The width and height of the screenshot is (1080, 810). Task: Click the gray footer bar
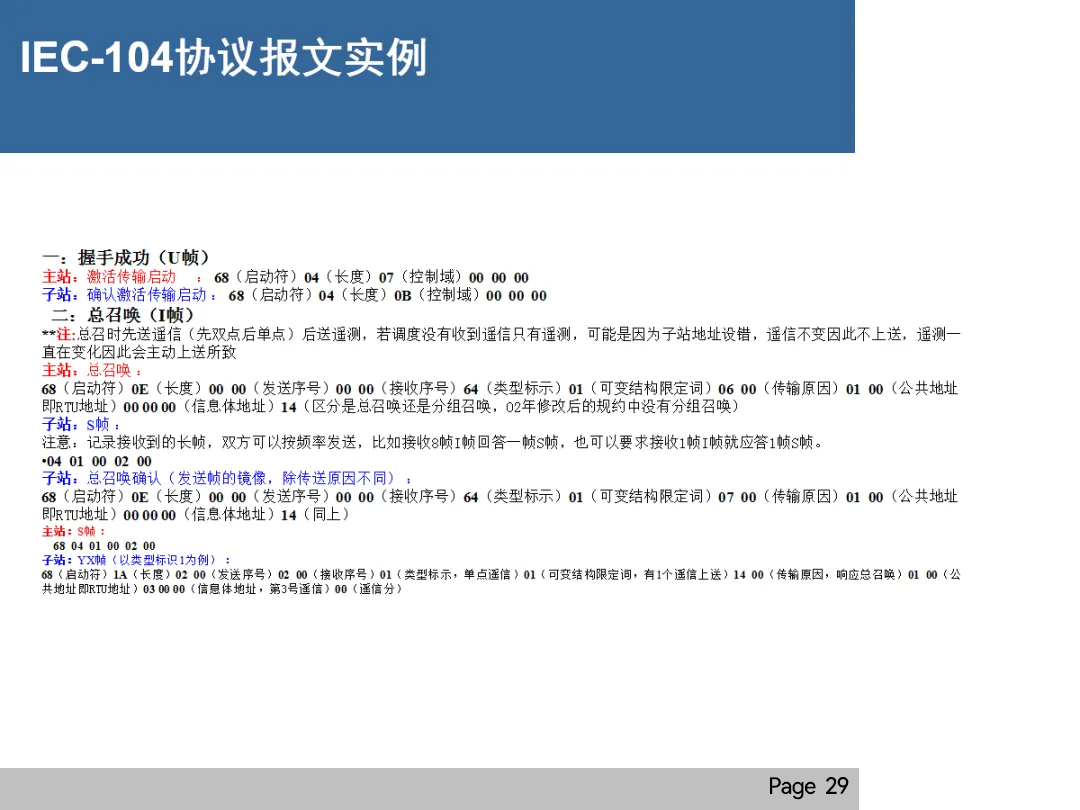pos(400,786)
